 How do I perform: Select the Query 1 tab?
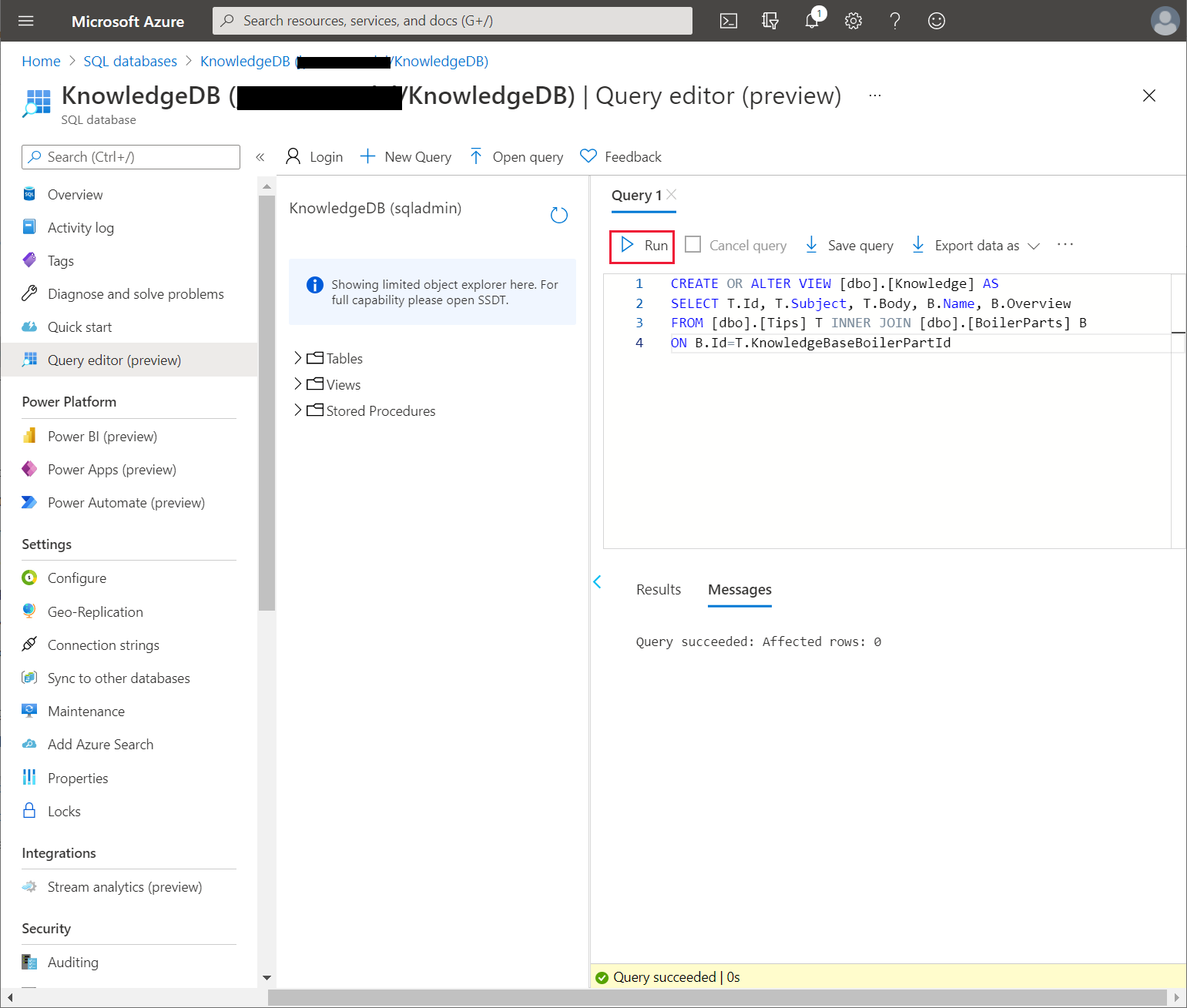[636, 196]
